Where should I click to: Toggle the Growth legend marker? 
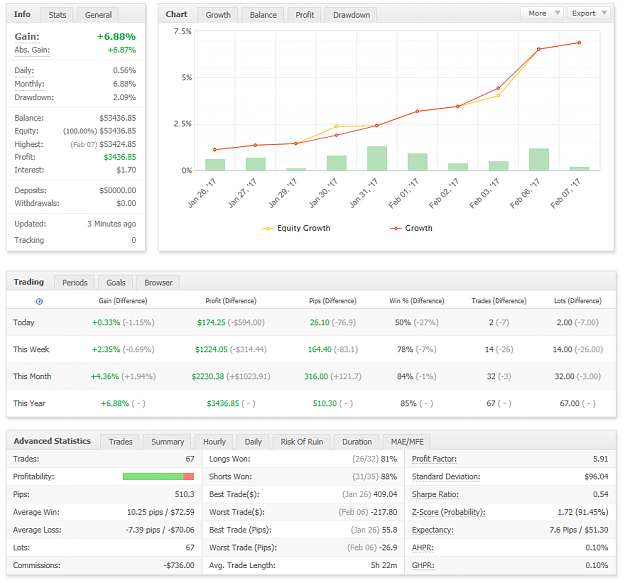pos(395,228)
